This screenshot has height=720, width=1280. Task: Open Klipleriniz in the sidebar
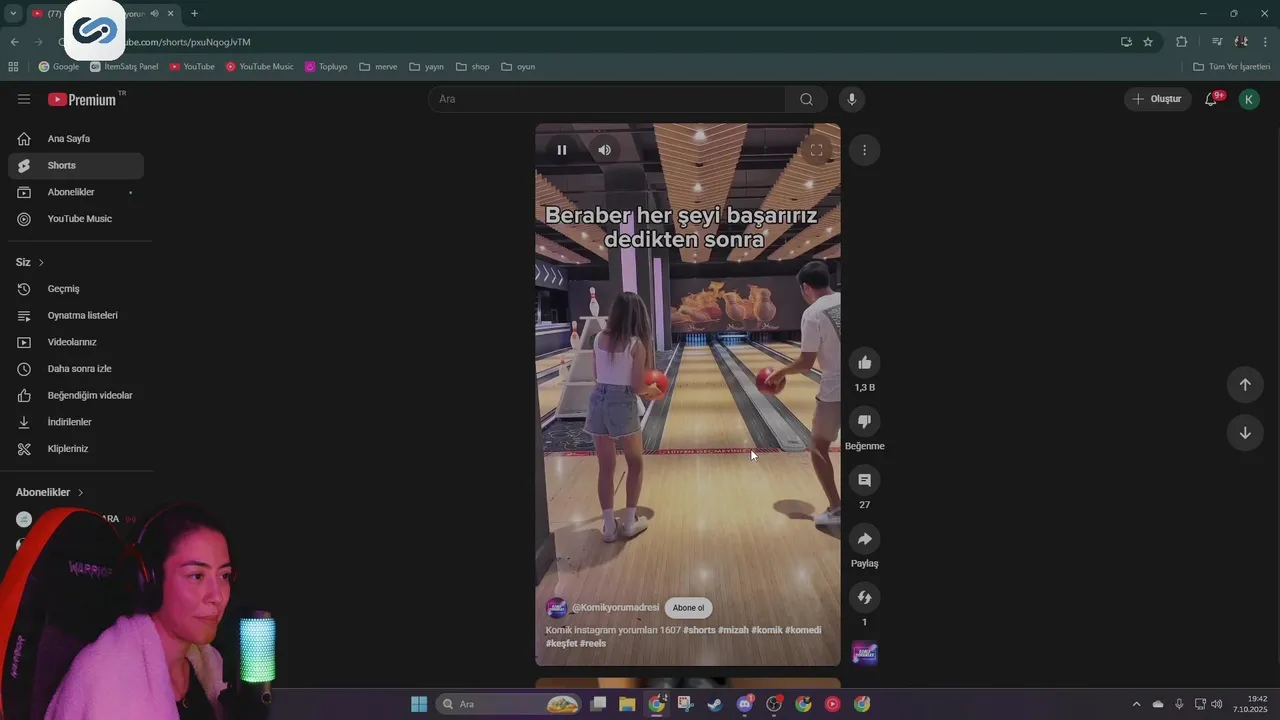click(x=76, y=449)
